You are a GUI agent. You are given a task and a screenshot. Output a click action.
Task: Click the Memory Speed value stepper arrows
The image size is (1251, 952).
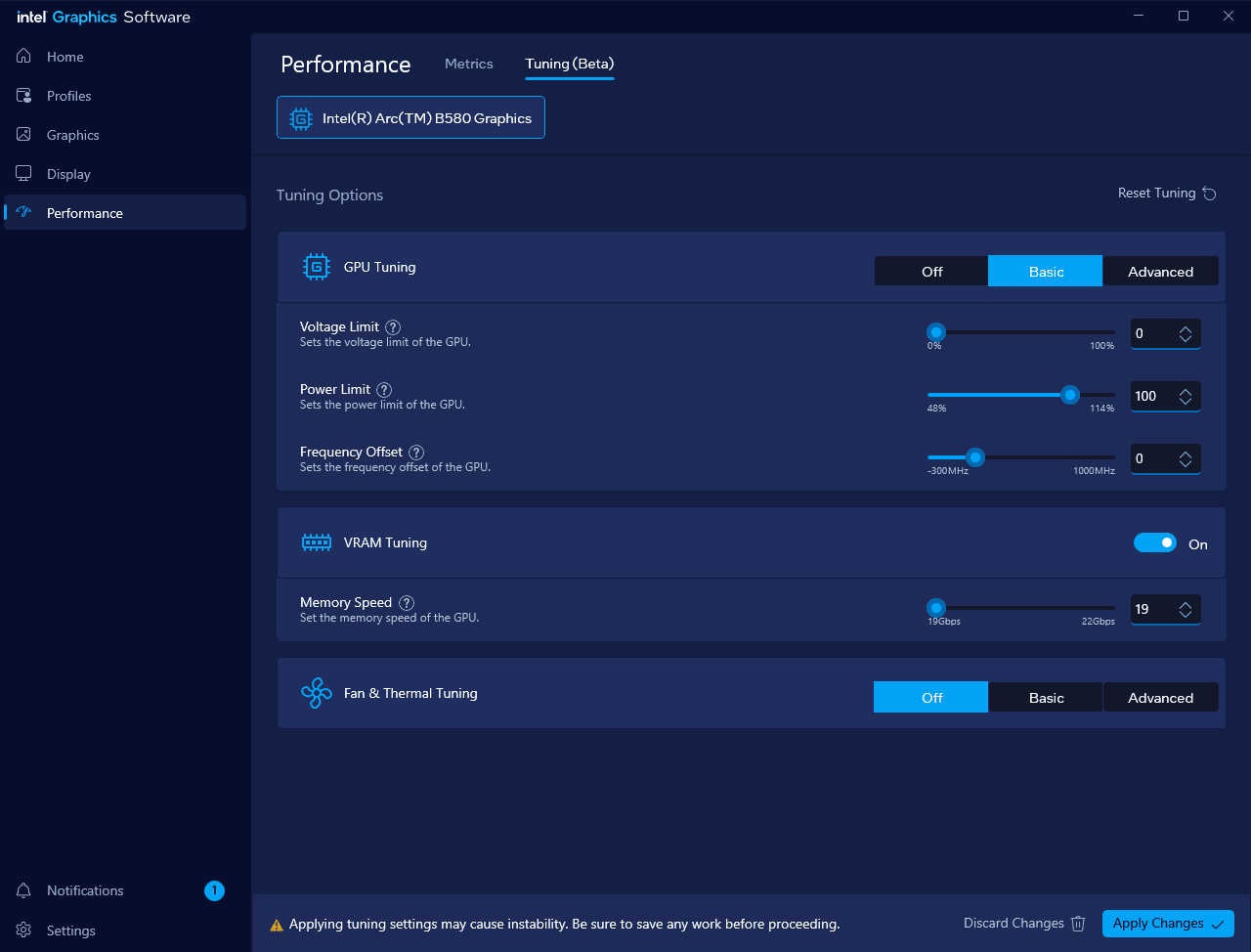click(1186, 610)
